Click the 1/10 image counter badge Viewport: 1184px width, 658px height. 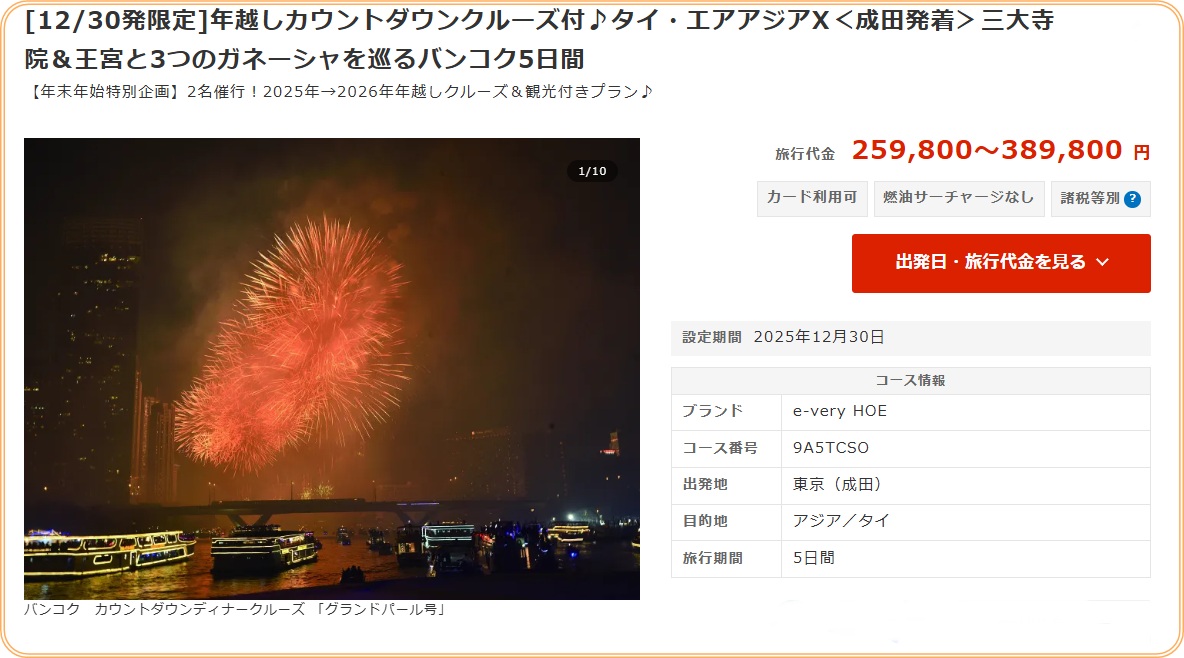[x=592, y=171]
